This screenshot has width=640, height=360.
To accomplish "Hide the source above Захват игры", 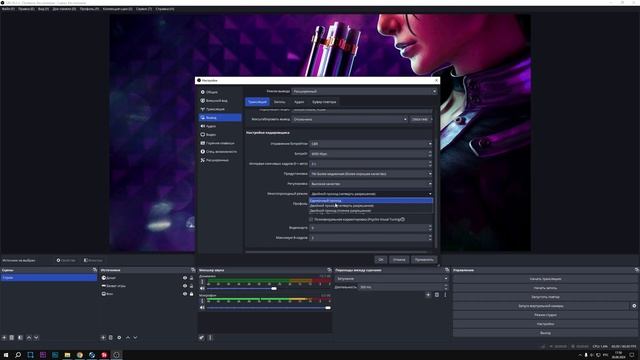I will [x=185, y=278].
